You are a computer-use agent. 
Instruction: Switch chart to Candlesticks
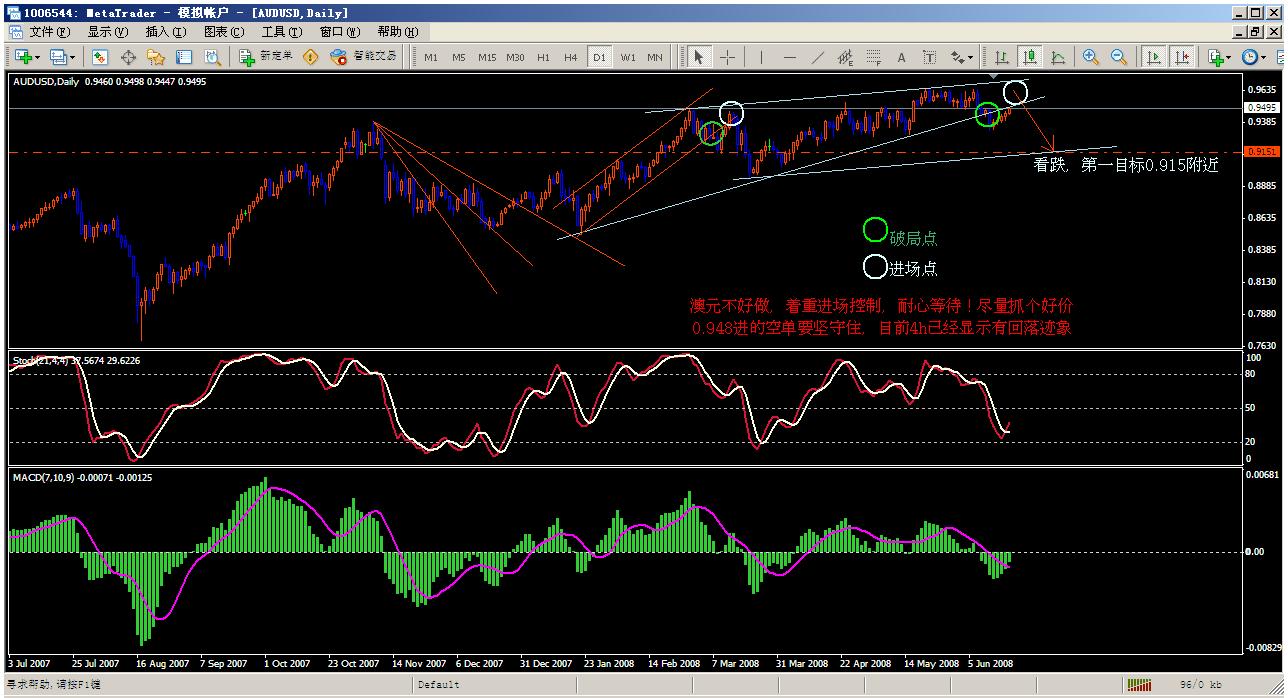click(x=1029, y=57)
